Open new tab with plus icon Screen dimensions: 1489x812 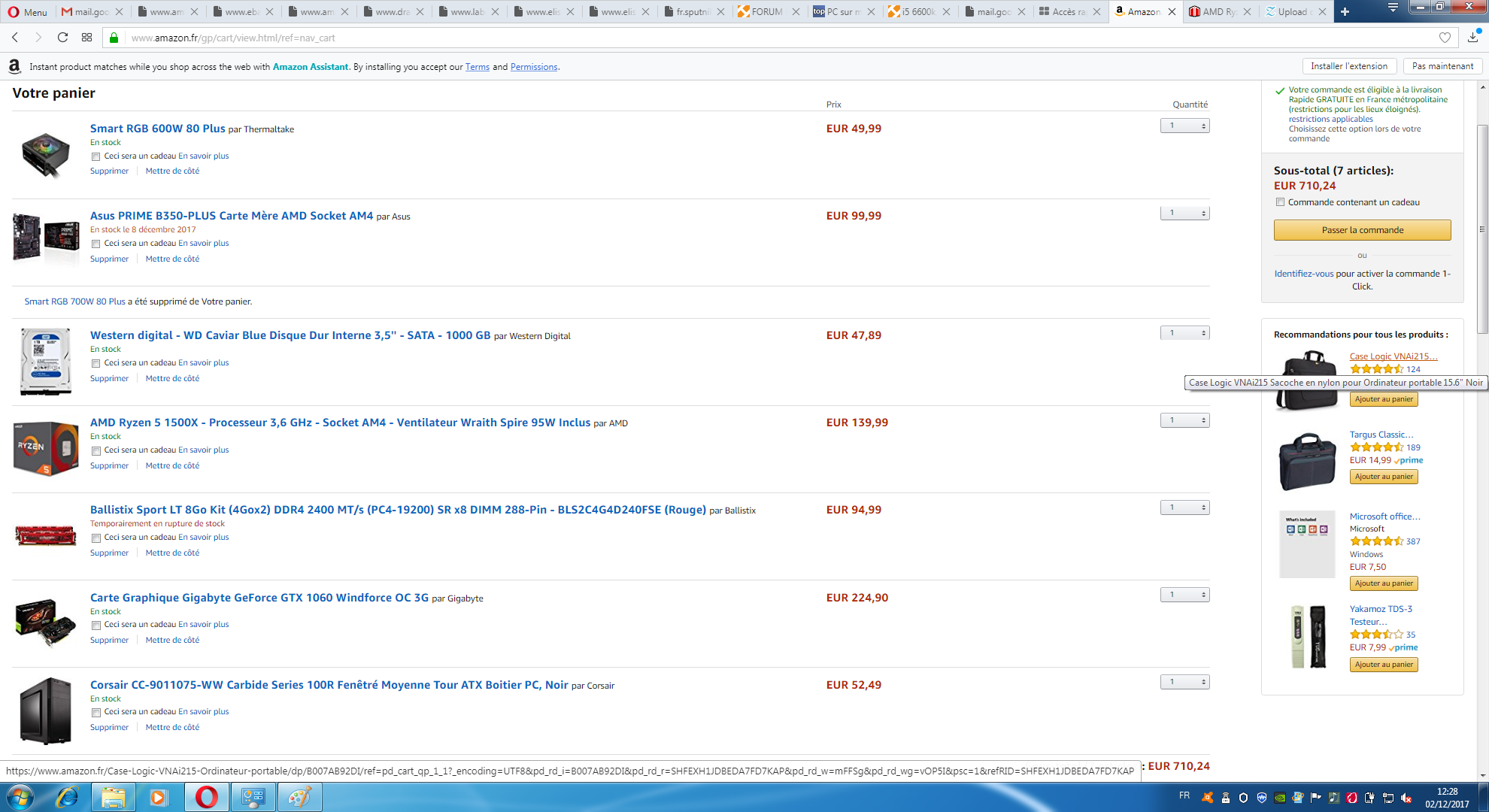pyautogui.click(x=1345, y=11)
